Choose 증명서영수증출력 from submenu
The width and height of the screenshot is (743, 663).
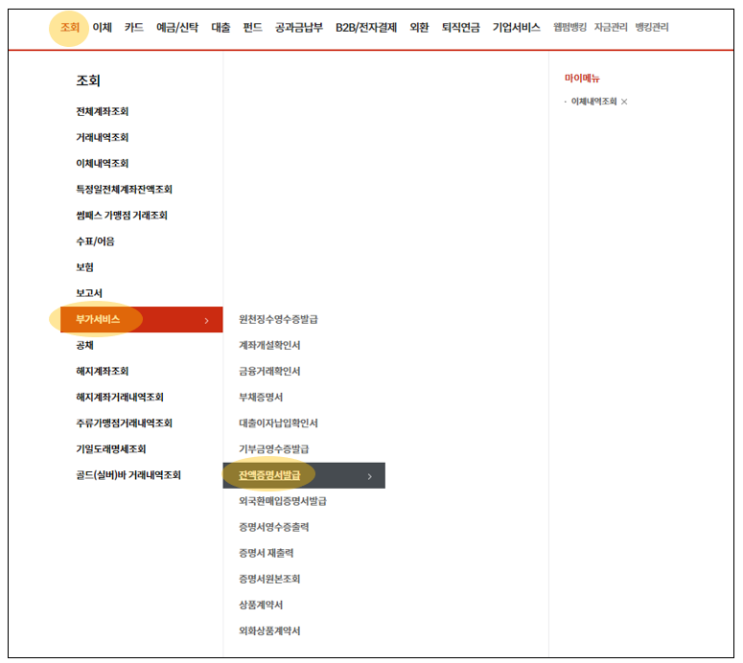coord(274,527)
